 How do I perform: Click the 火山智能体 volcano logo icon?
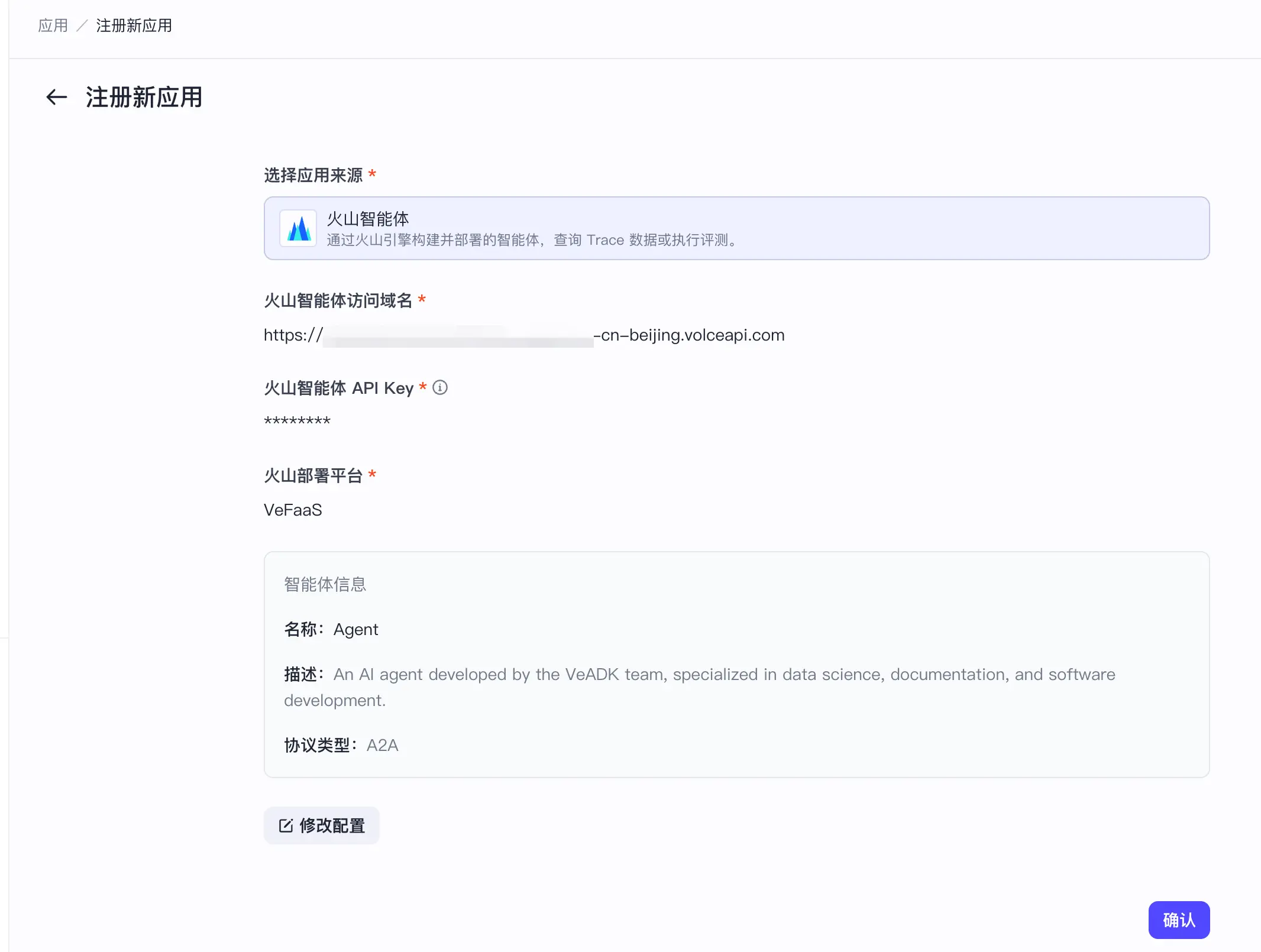(x=298, y=228)
